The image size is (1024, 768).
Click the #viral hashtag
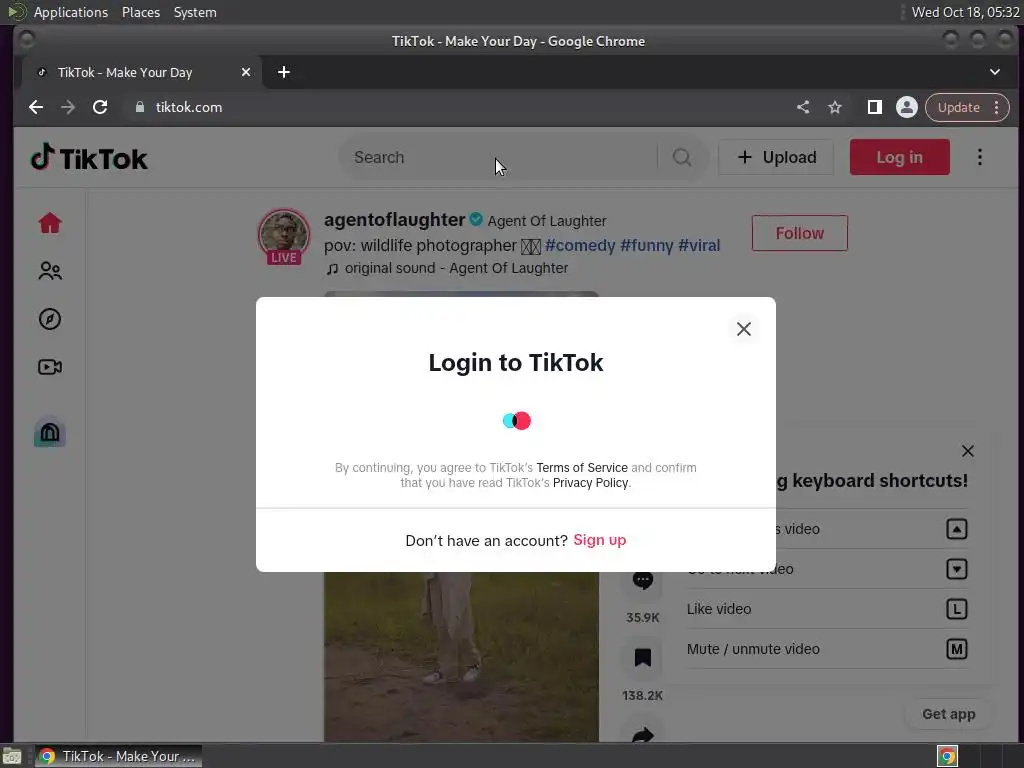(x=699, y=246)
